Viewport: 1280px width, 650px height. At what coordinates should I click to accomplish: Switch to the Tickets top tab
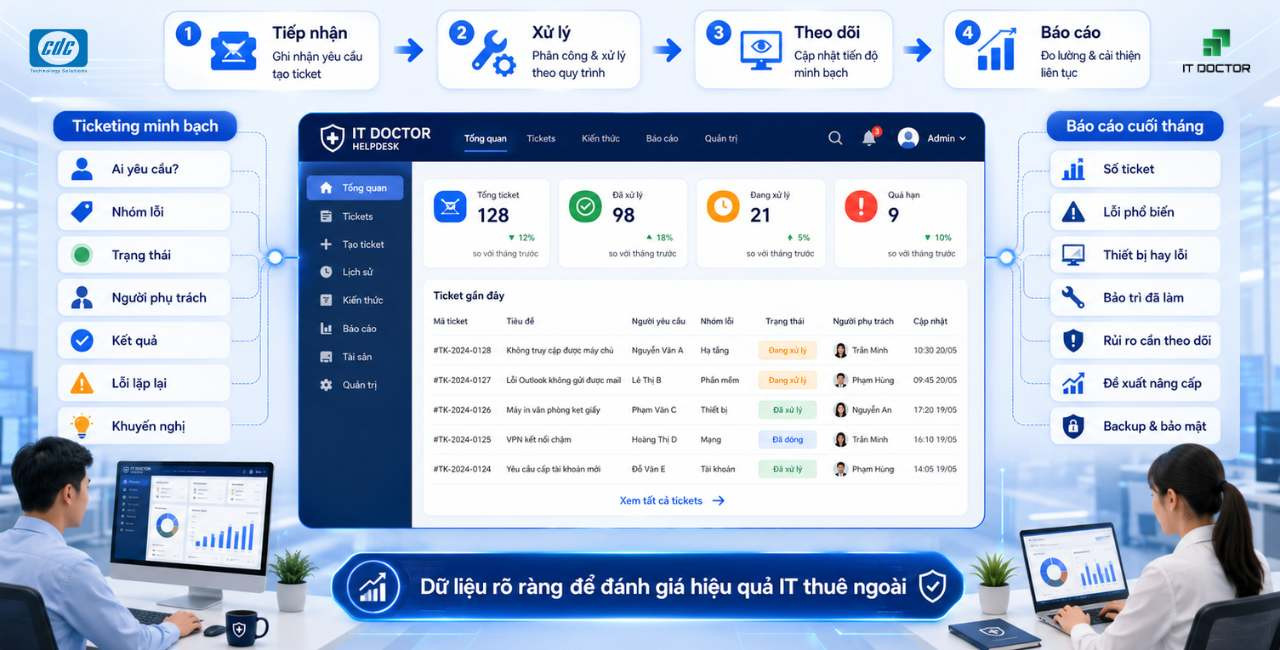[541, 138]
